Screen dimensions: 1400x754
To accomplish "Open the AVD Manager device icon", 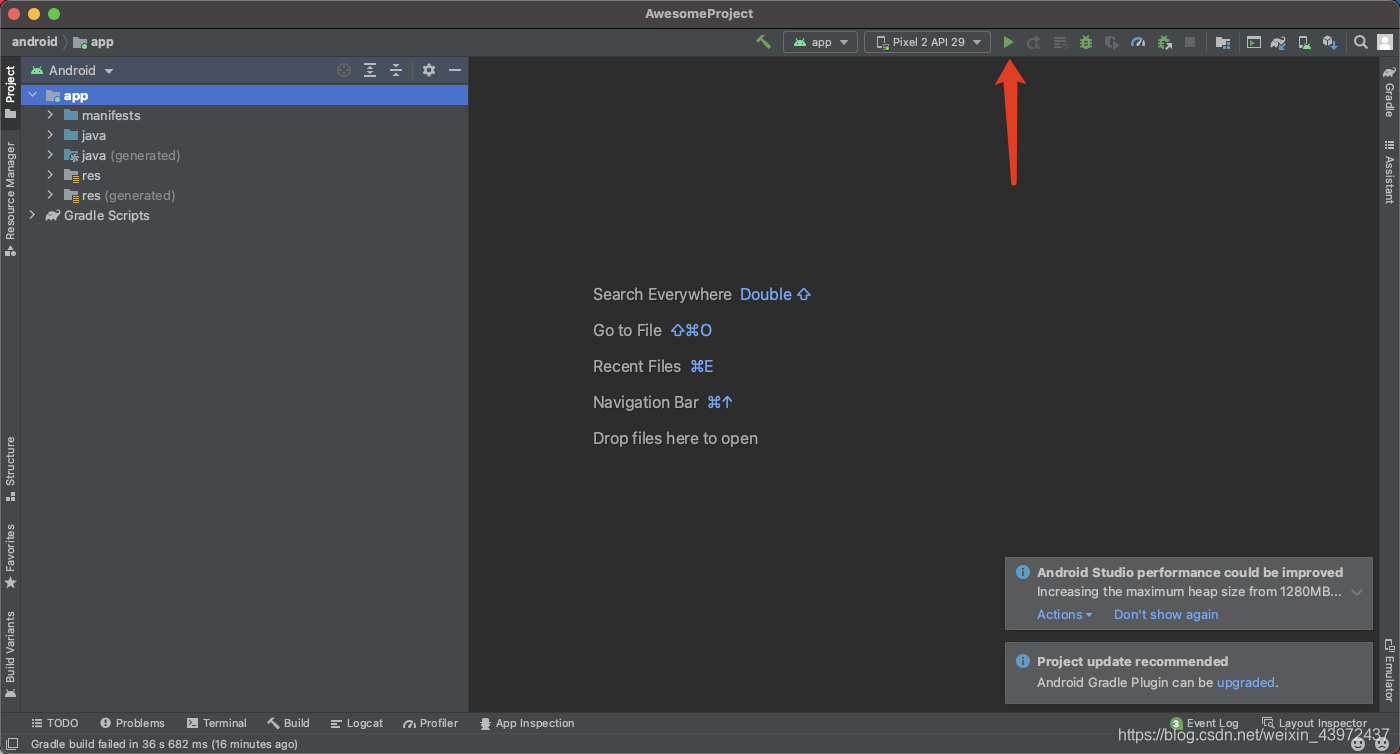I will pos(1304,42).
